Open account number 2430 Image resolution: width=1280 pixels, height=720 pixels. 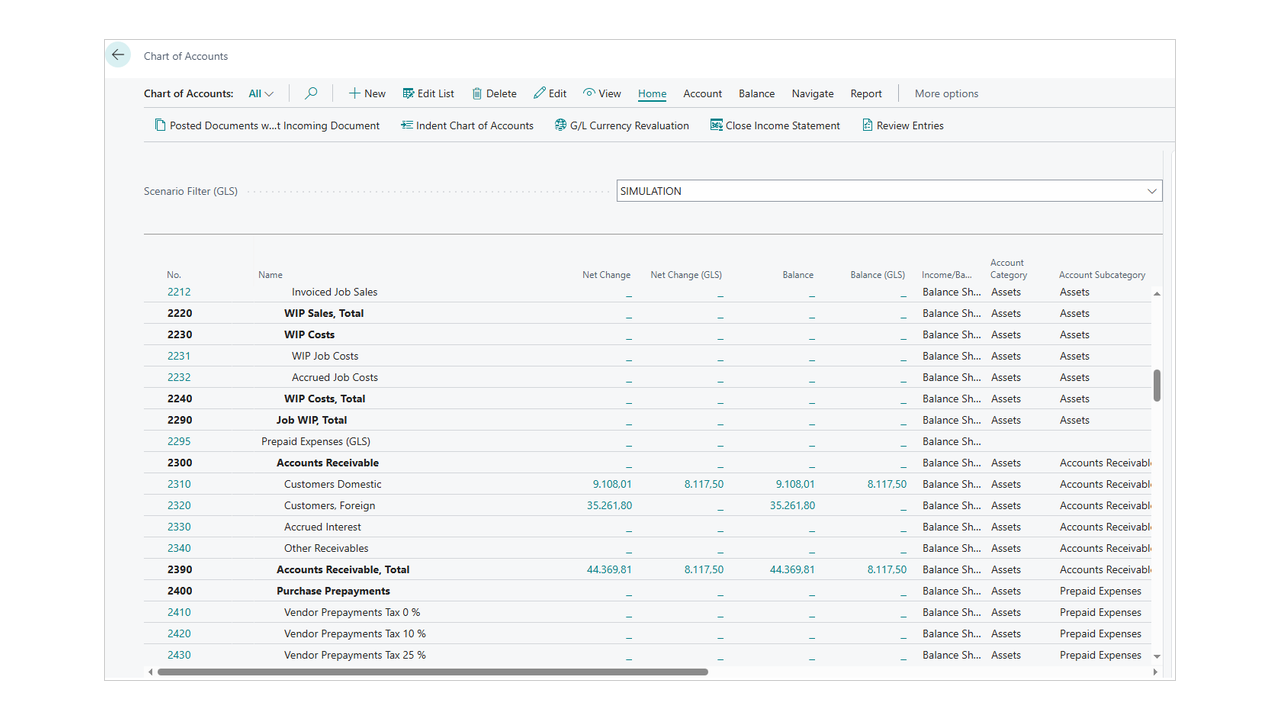(x=179, y=655)
